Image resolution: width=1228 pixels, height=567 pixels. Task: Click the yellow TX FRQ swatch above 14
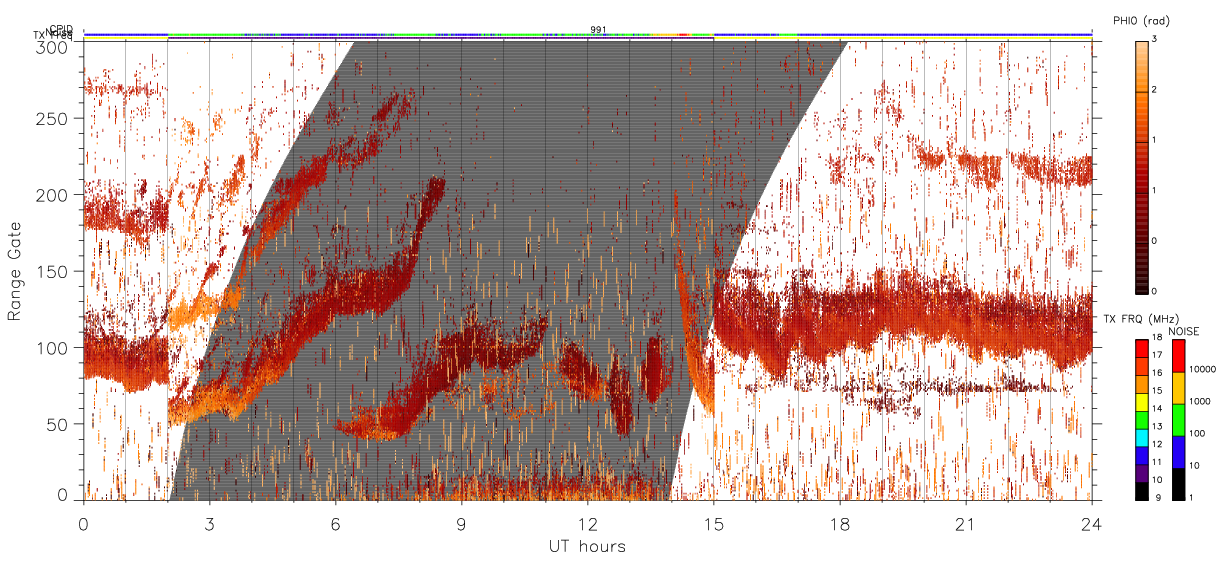tap(1141, 401)
